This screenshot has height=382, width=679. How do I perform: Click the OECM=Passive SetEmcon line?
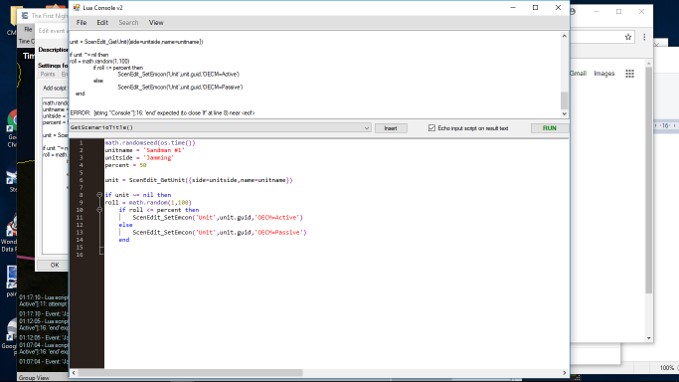pyautogui.click(x=219, y=232)
